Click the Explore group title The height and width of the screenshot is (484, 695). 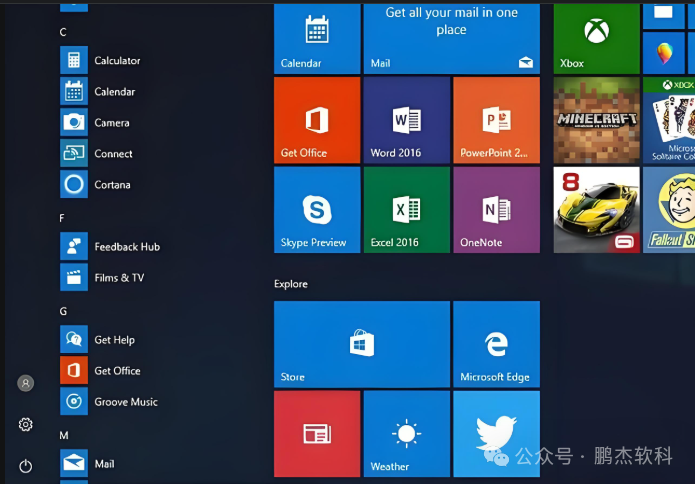coord(291,284)
